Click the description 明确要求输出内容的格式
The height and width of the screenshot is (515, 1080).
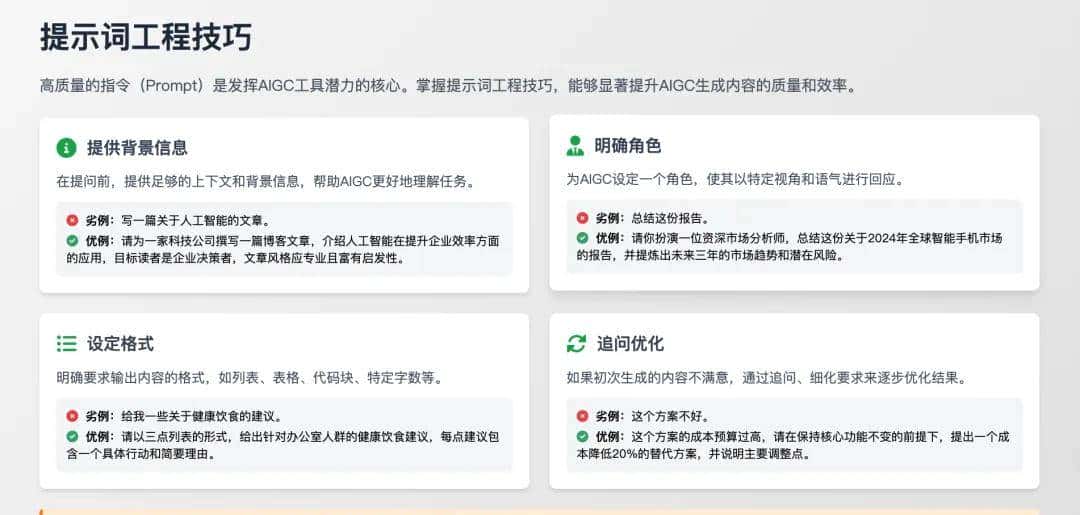[x=249, y=378]
